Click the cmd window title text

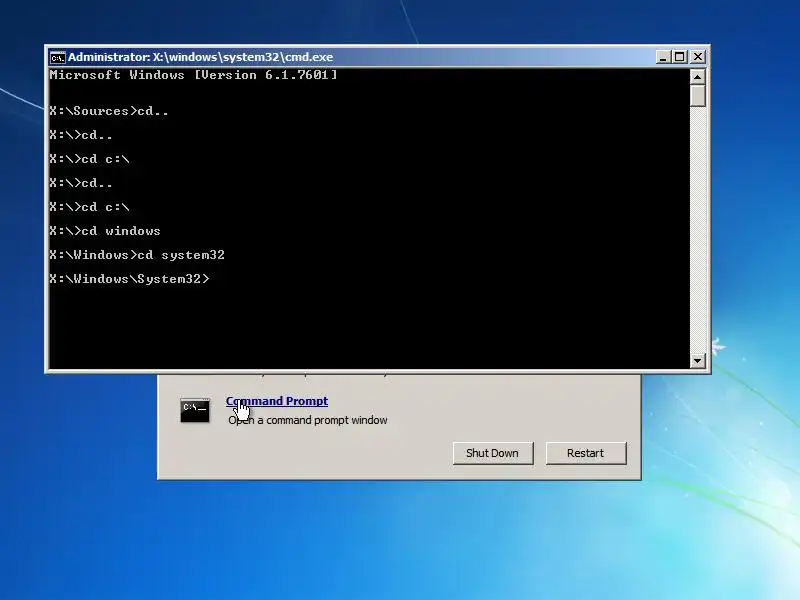coord(201,57)
